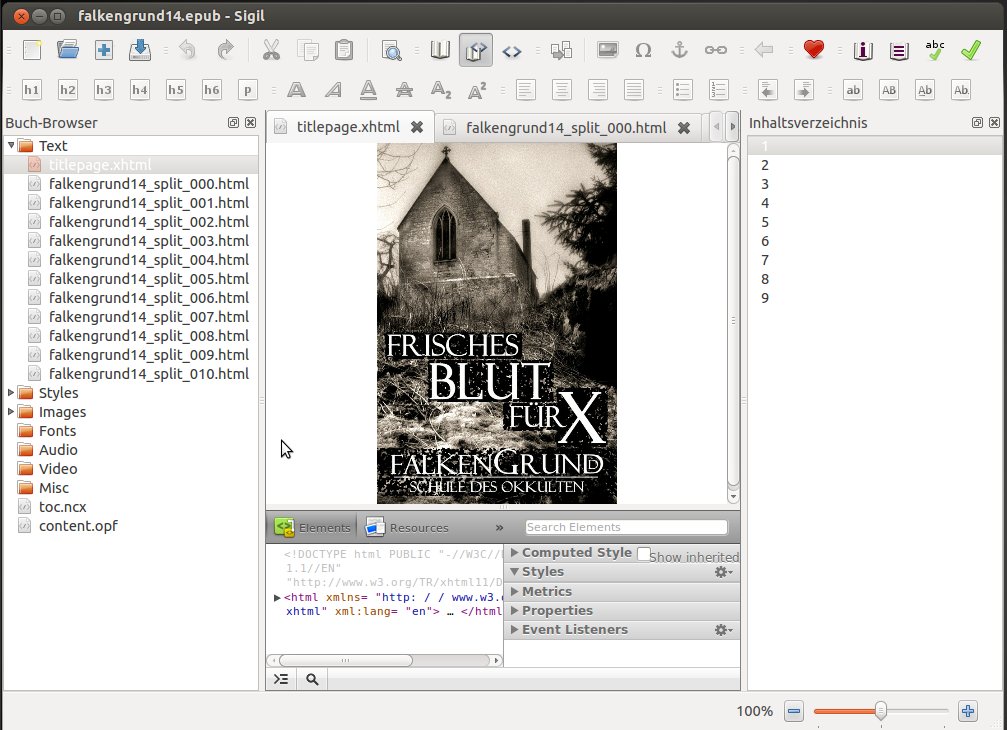Click the Insert Anchor icon
This screenshot has height=730, width=1007.
pos(679,50)
